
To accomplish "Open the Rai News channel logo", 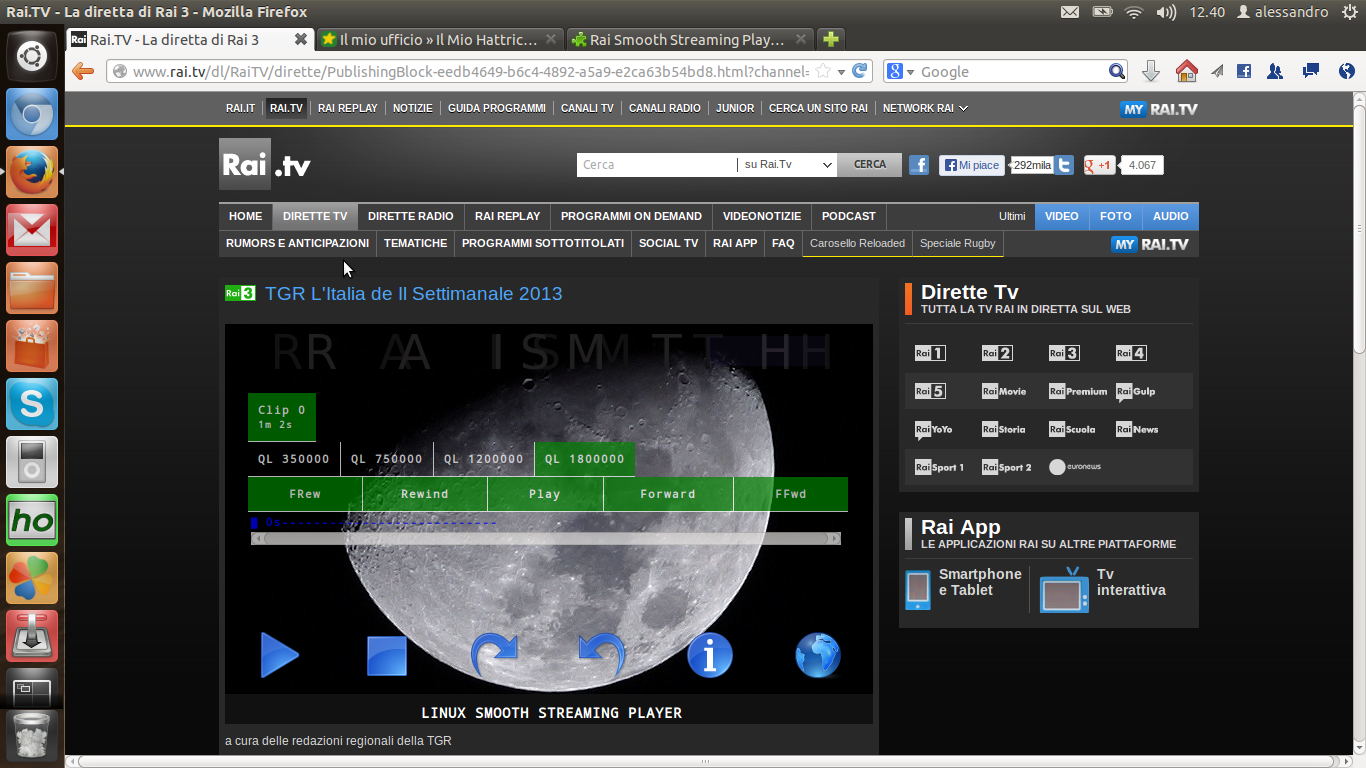I will coord(1137,429).
